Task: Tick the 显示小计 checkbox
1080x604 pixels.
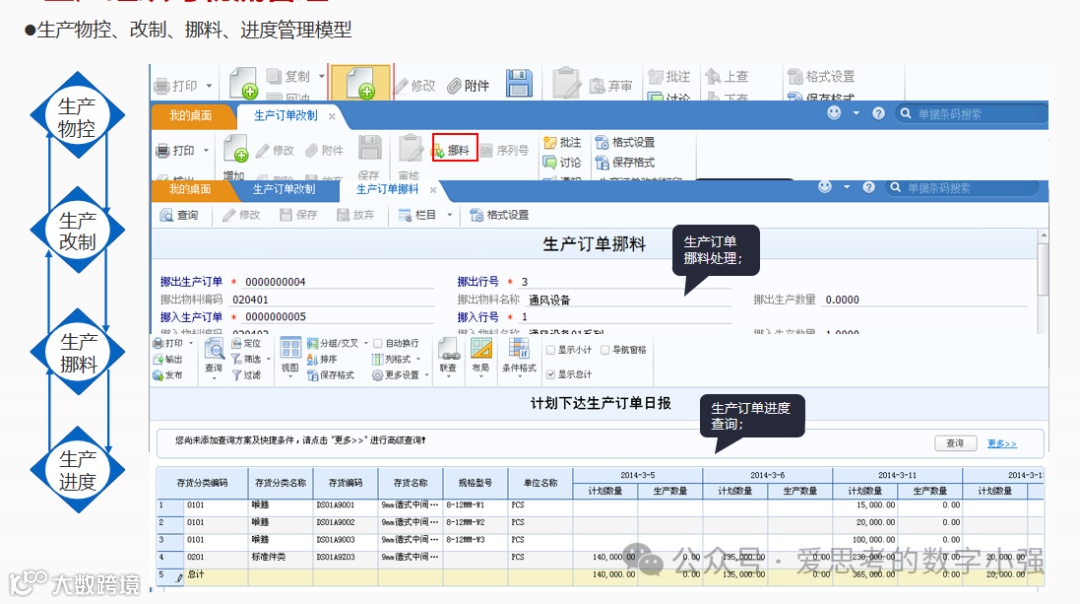Action: pos(550,350)
